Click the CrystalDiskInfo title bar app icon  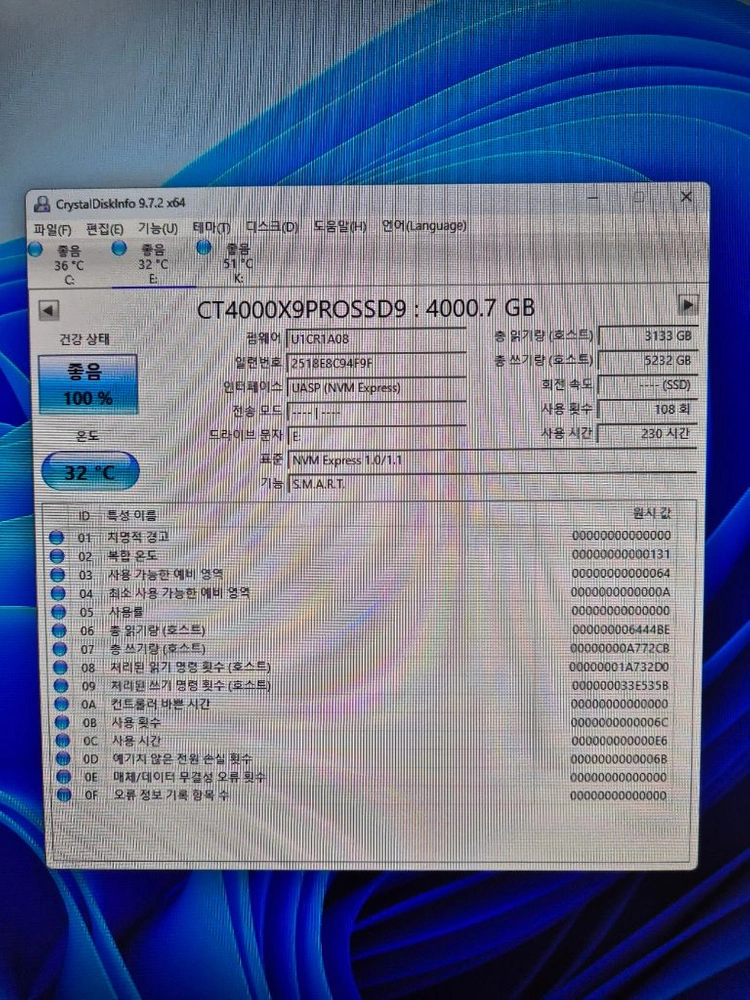pos(42,204)
